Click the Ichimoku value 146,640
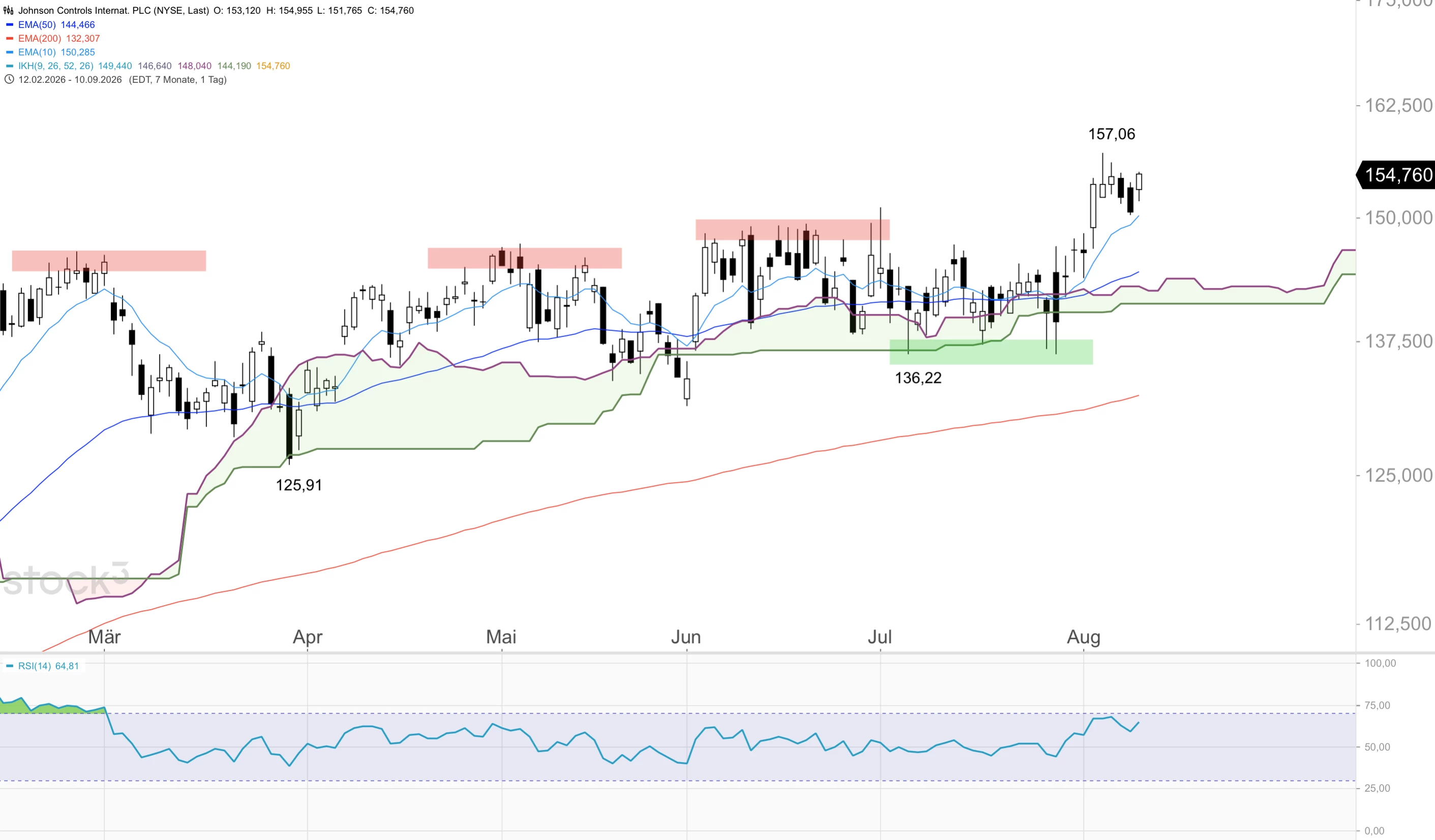Image resolution: width=1435 pixels, height=840 pixels. pyautogui.click(x=155, y=66)
